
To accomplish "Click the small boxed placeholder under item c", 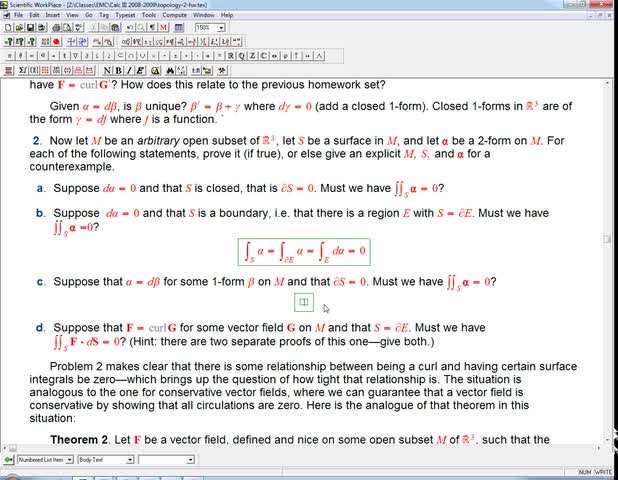I will coord(304,302).
